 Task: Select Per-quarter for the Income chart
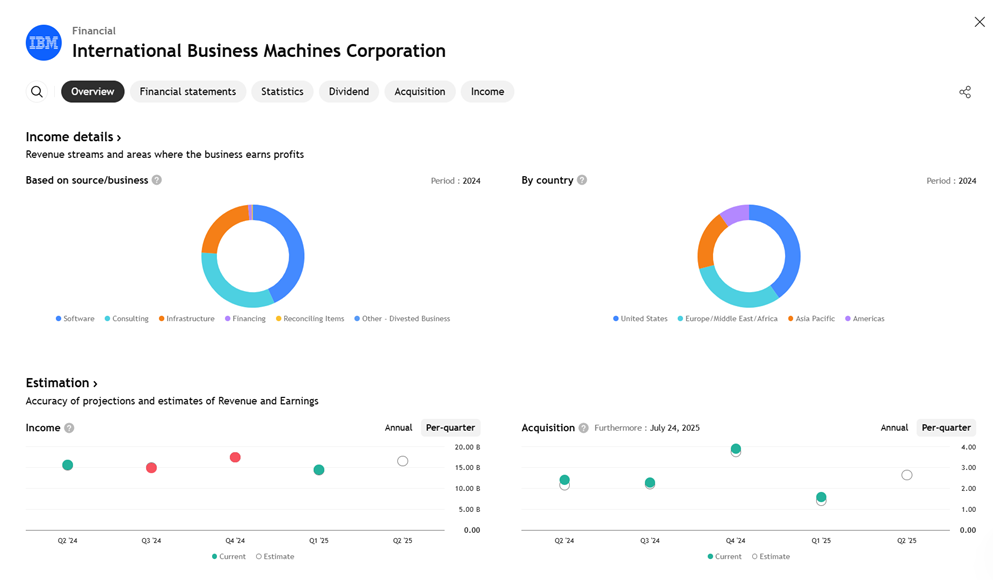(450, 428)
